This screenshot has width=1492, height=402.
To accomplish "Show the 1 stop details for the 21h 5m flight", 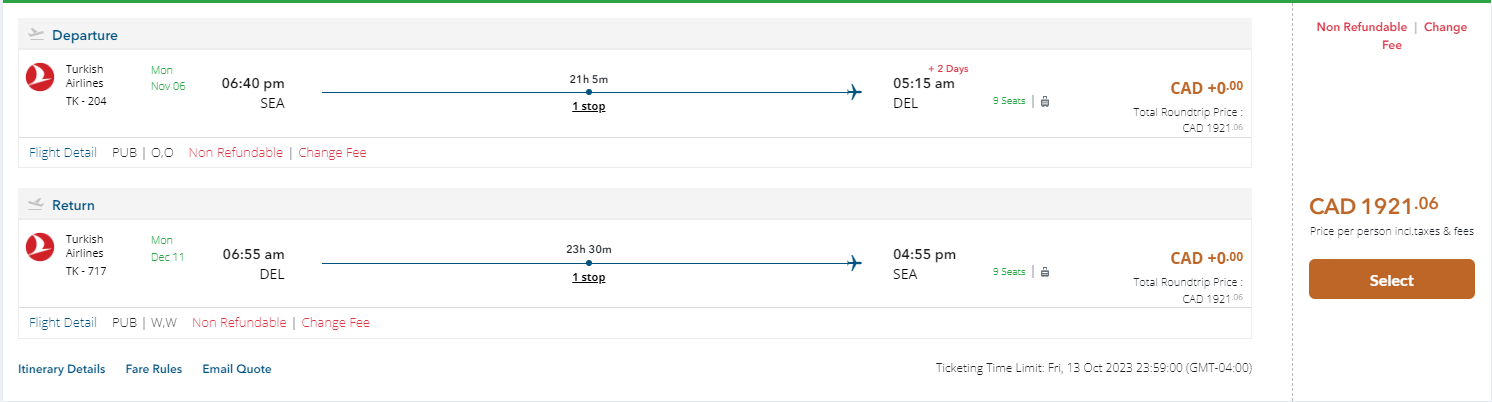I will click(x=588, y=107).
